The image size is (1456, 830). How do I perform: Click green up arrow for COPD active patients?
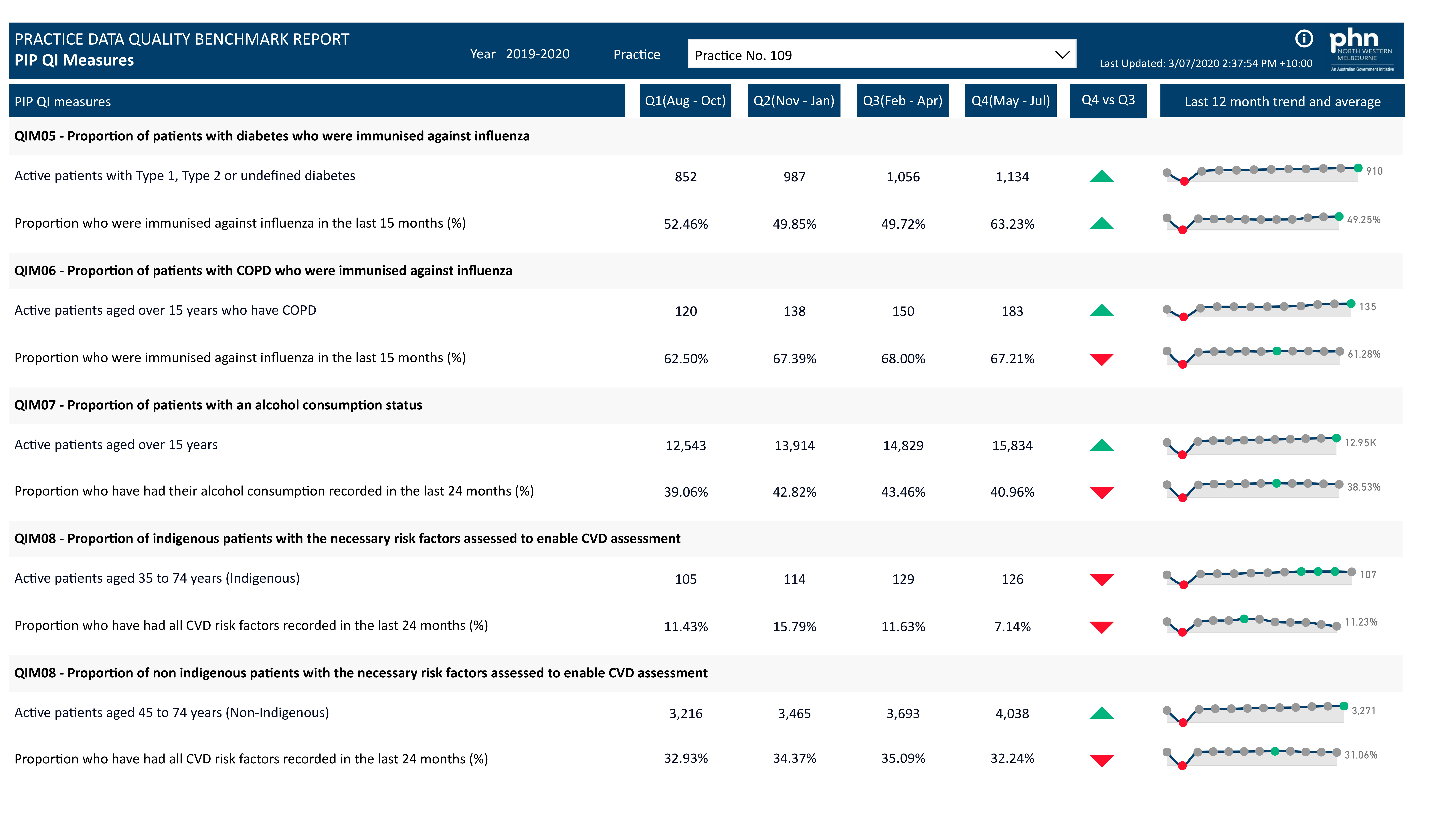point(1101,311)
